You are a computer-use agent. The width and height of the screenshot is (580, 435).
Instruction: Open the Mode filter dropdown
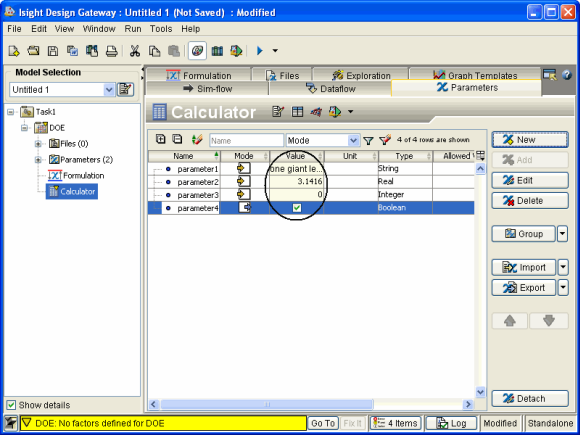(353, 141)
